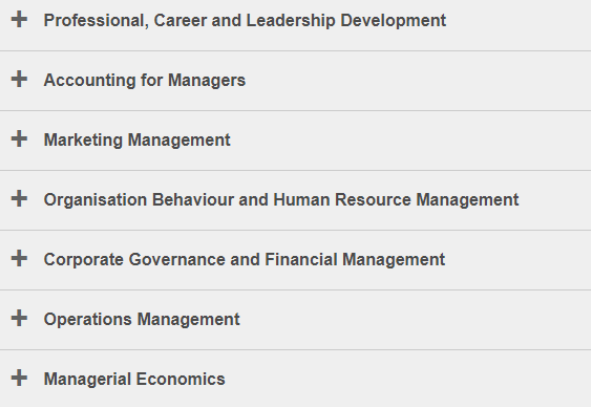Expand the Accounting for Managers heading text

pos(145,80)
